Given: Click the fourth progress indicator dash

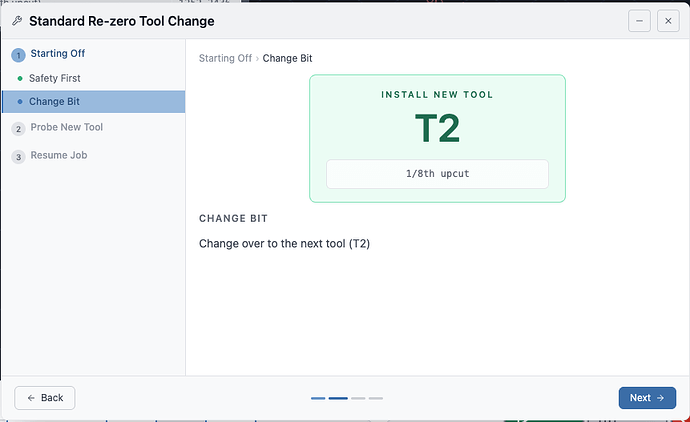Looking at the screenshot, I should point(376,398).
